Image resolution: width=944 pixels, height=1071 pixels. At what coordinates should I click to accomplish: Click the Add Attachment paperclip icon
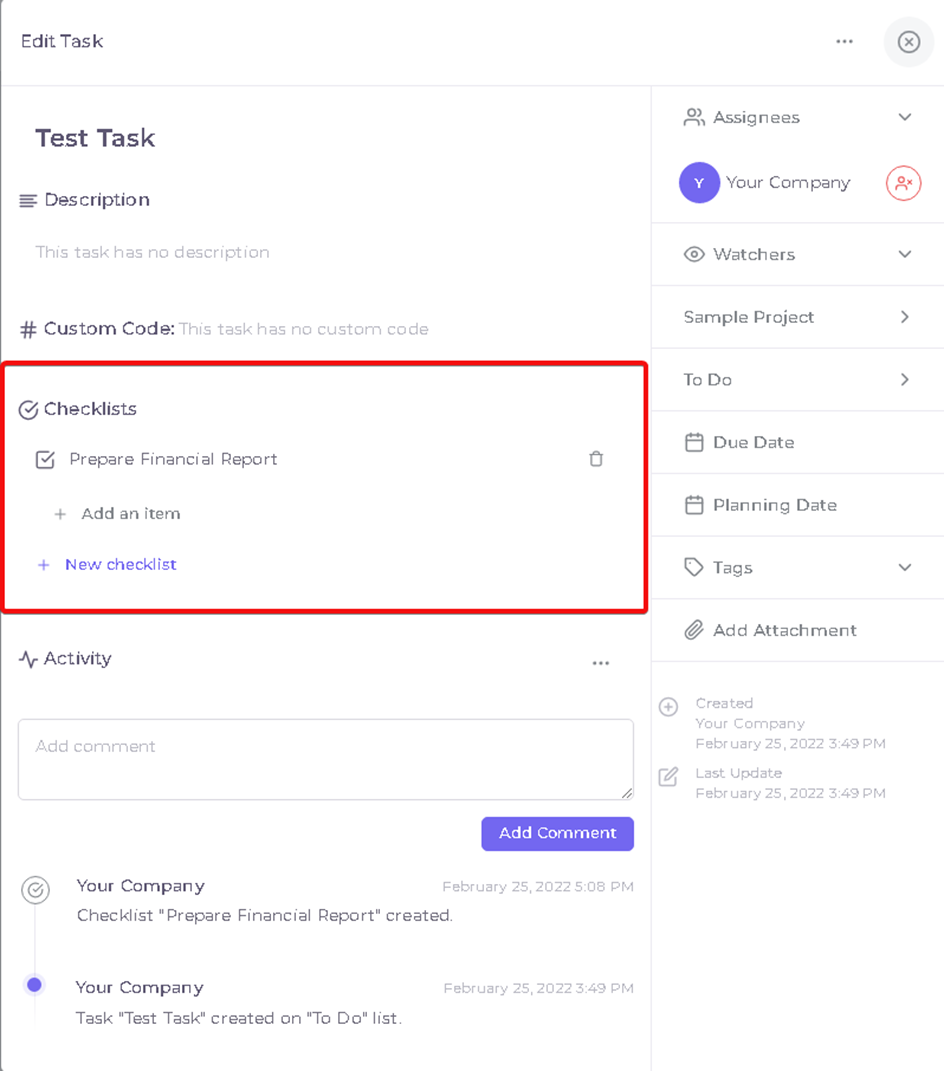pyautogui.click(x=694, y=630)
